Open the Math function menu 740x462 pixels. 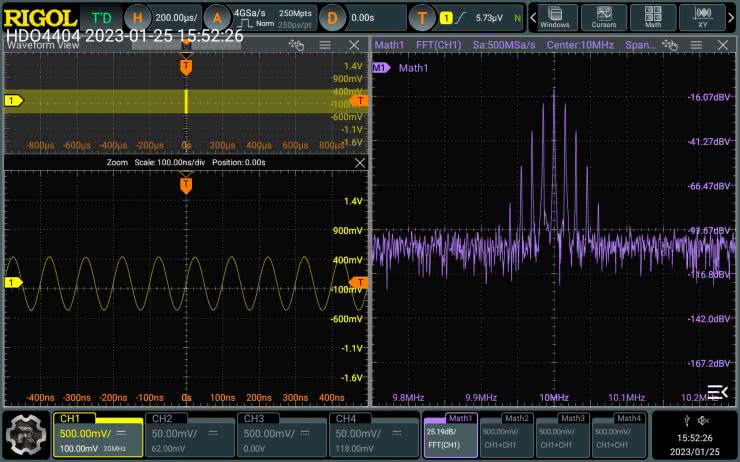653,17
